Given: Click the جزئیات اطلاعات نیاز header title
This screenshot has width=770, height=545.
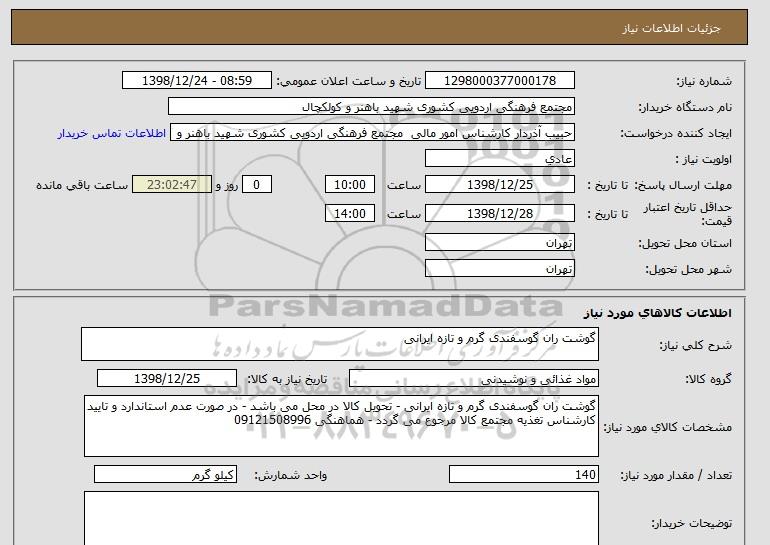Looking at the screenshot, I should tap(671, 28).
